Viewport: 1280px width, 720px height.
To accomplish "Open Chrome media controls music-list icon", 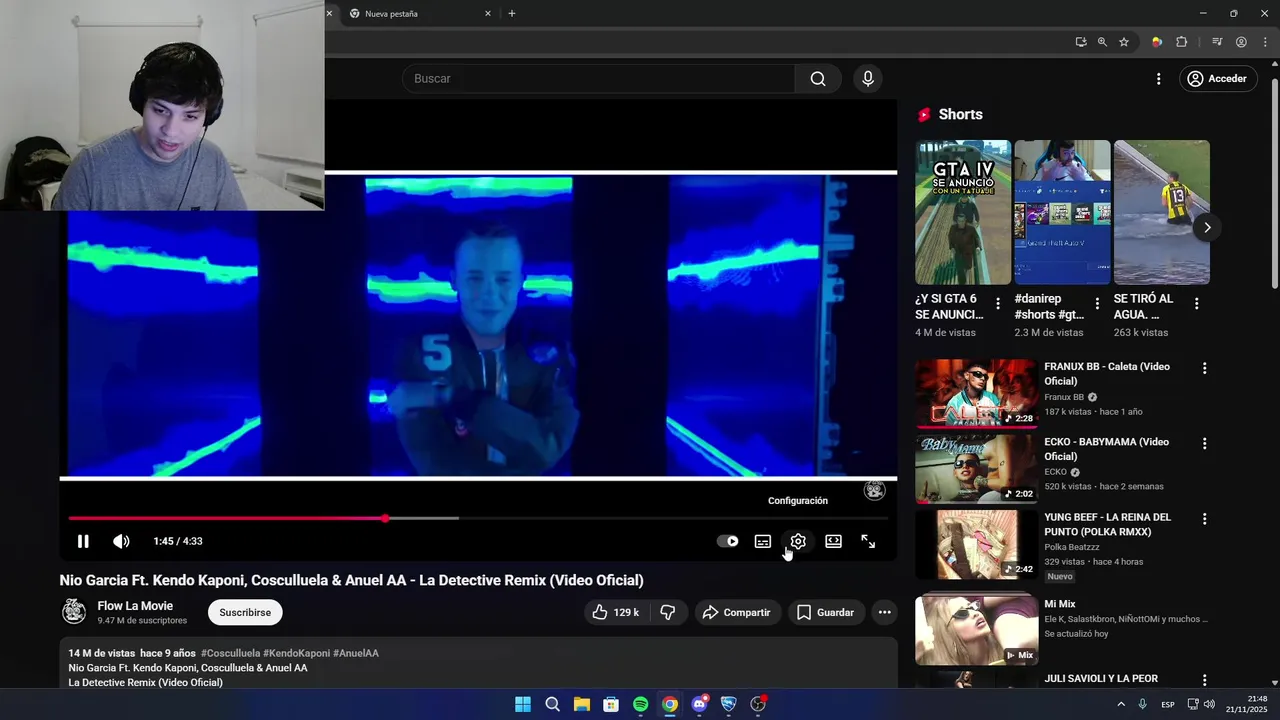I will click(1217, 42).
